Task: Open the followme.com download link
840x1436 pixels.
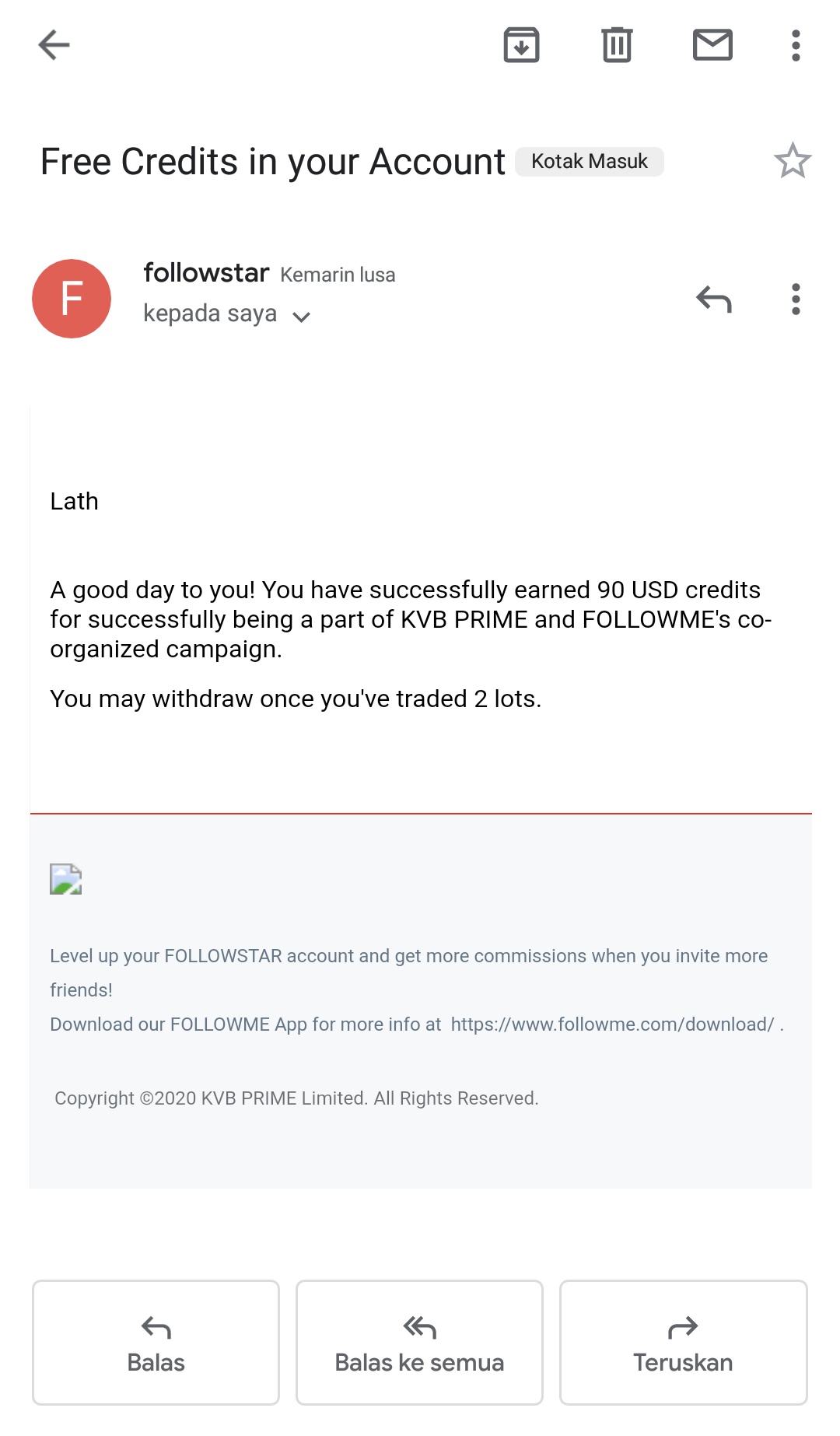Action: click(x=613, y=1024)
